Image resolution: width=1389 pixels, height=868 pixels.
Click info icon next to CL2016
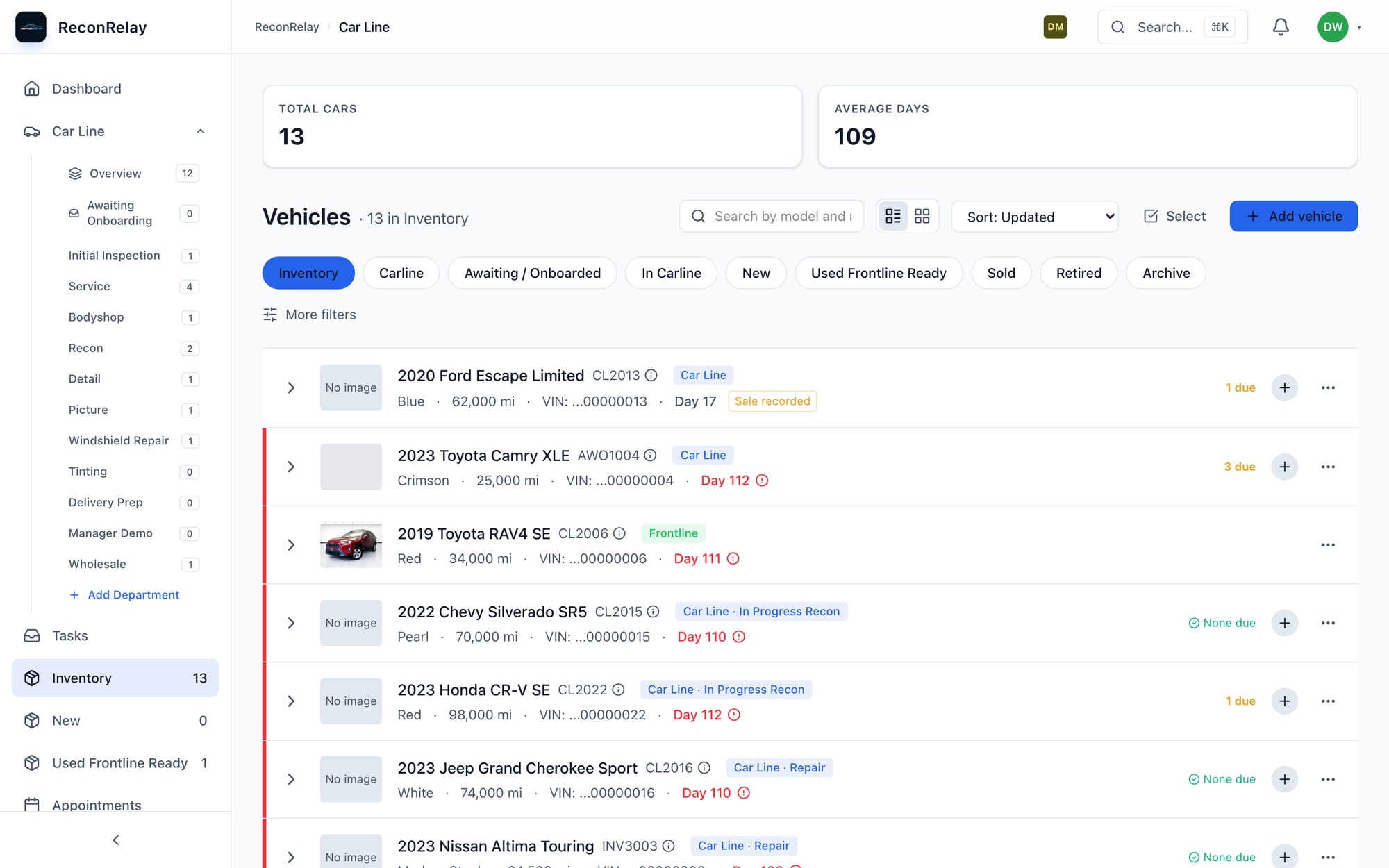click(x=704, y=768)
